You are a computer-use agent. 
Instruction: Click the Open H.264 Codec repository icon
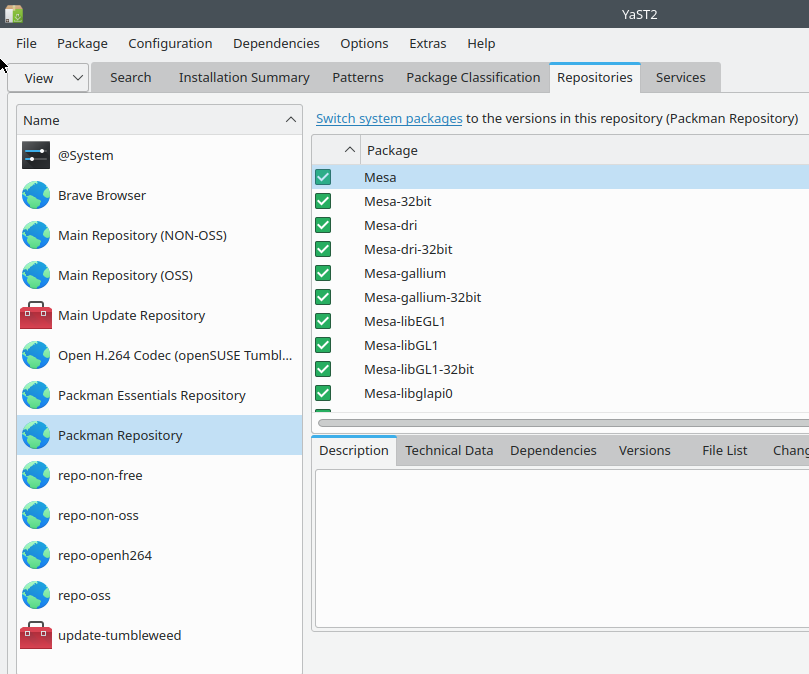[x=36, y=355]
